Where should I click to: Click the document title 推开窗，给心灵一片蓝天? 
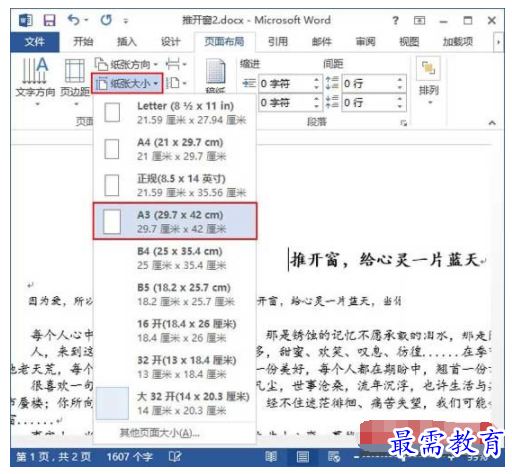(x=385, y=260)
